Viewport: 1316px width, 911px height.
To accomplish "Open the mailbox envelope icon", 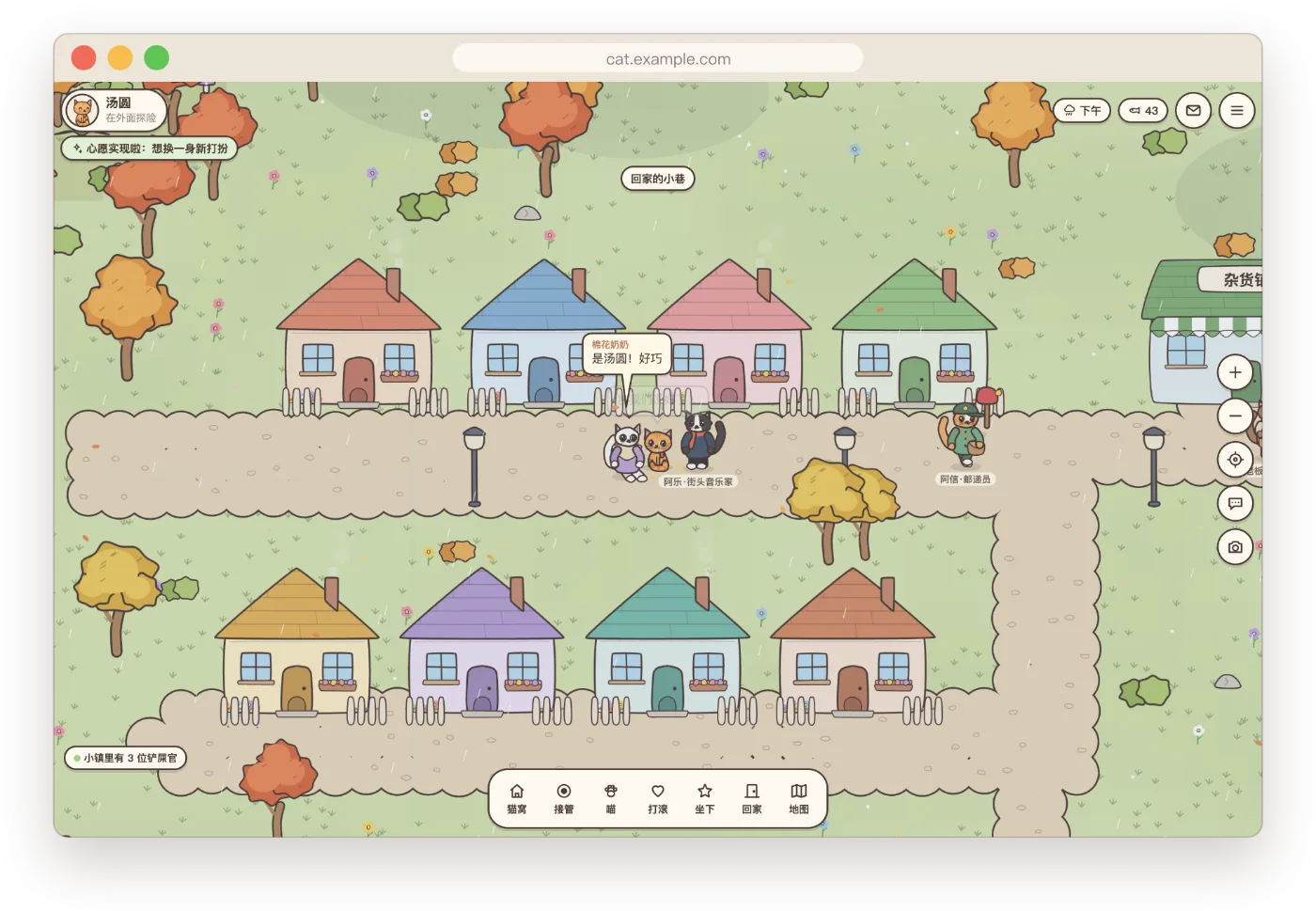I will (1193, 110).
